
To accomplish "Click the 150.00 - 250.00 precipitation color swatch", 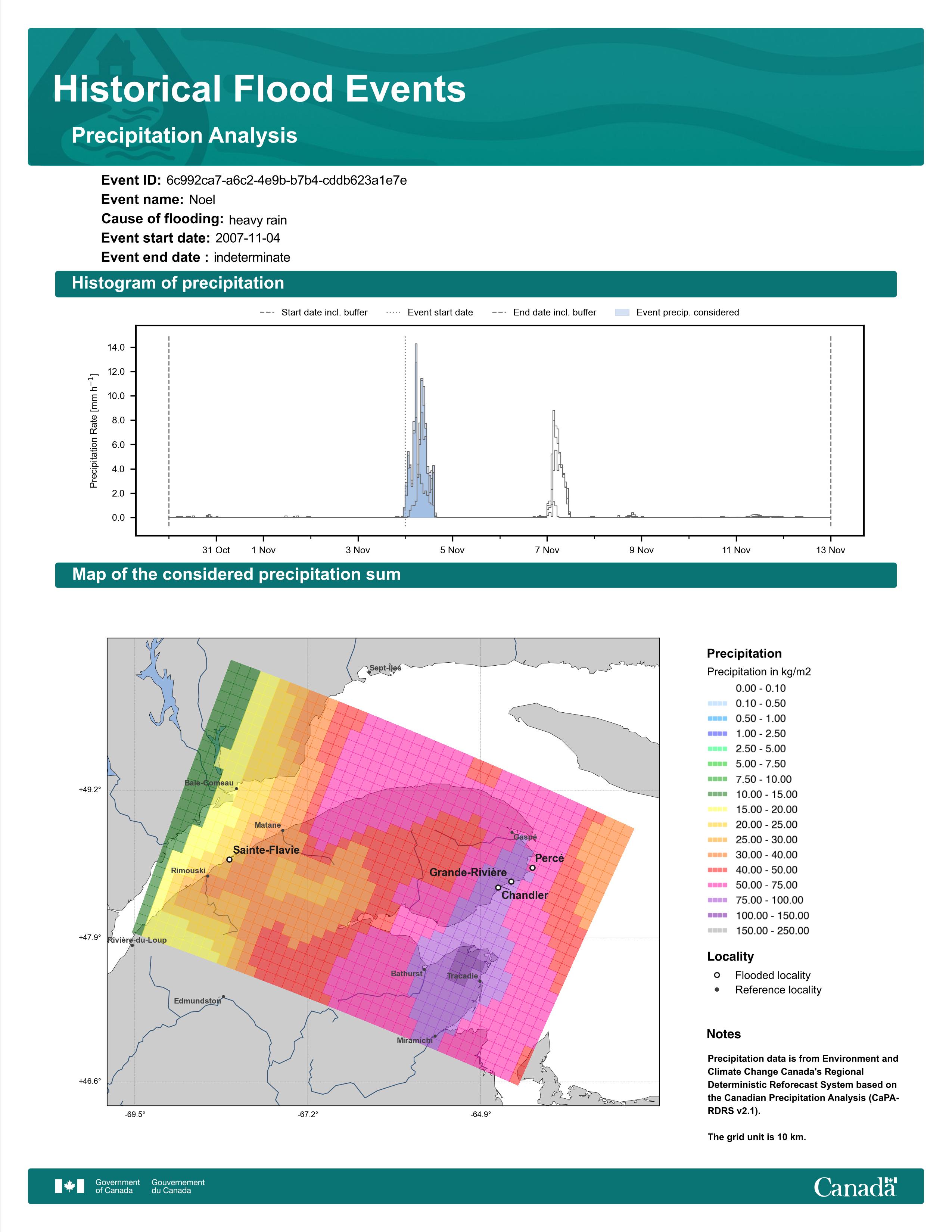I will pos(718,931).
